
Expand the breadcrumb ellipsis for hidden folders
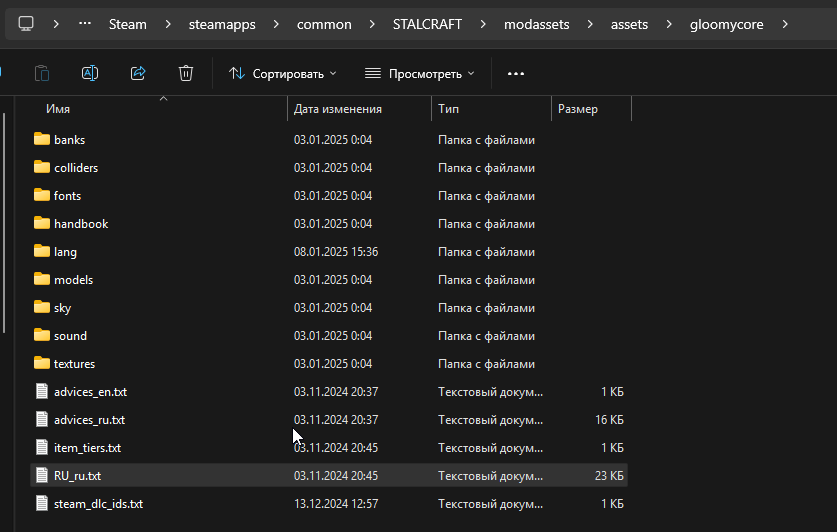[x=85, y=24]
